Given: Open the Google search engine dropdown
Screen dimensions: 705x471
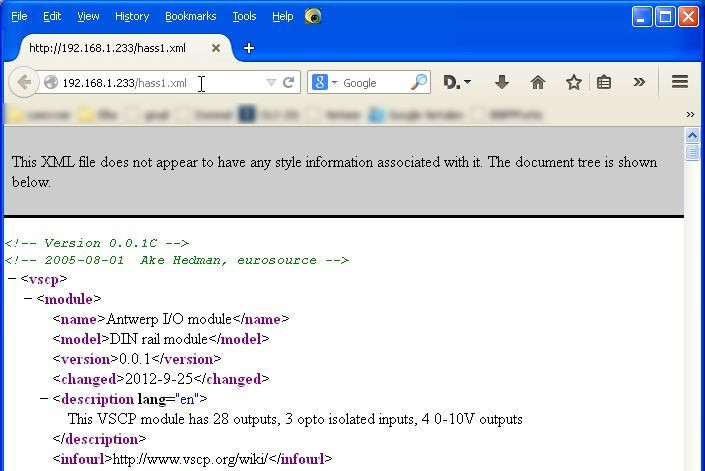Looking at the screenshot, I should (323, 83).
